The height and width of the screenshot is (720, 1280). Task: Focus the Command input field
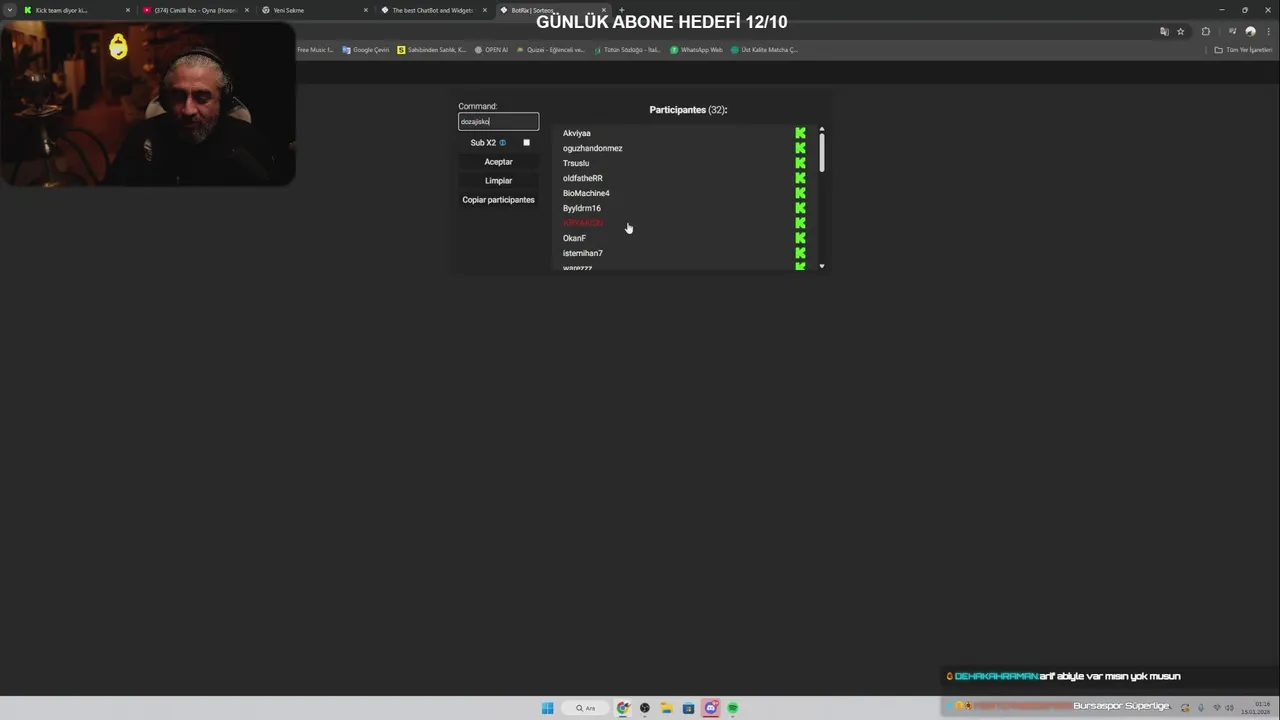(498, 122)
